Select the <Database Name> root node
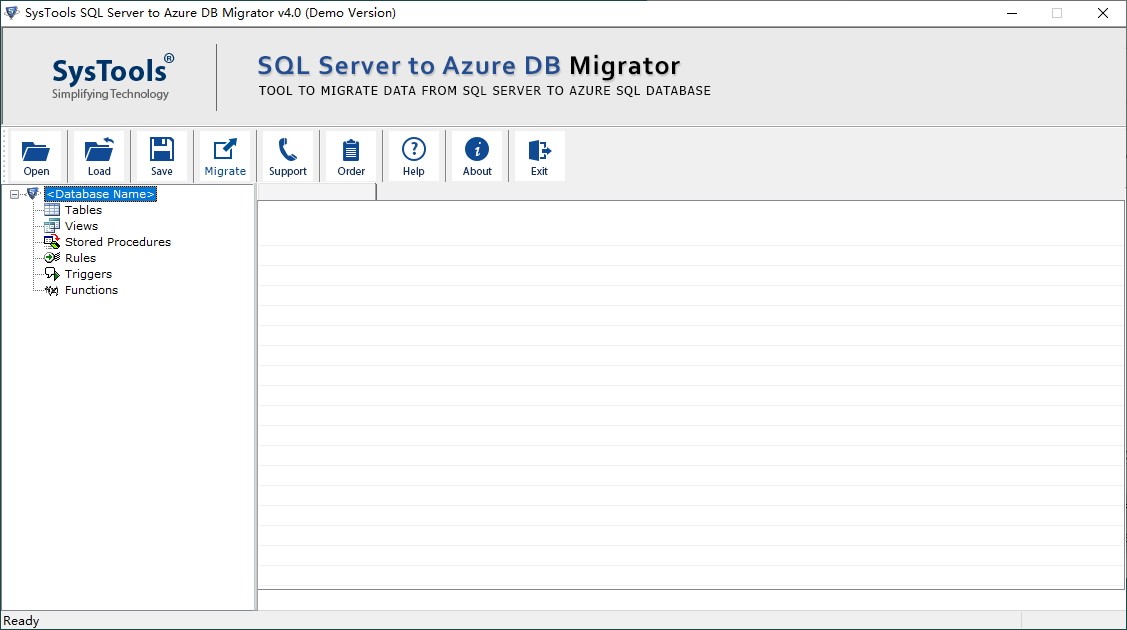The height and width of the screenshot is (630, 1127). 100,194
